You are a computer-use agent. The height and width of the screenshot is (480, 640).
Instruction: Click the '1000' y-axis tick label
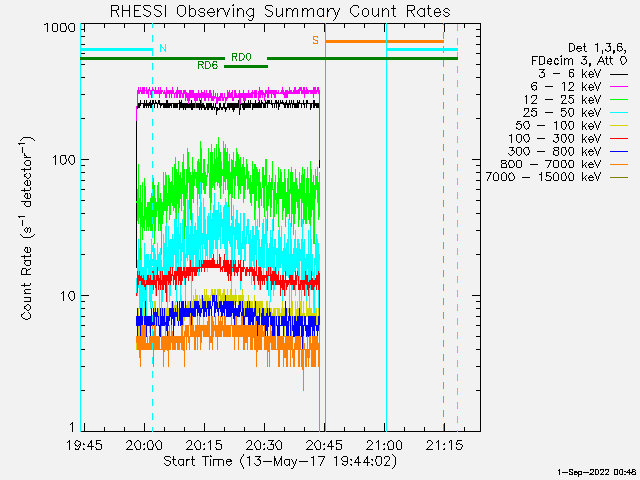(x=60, y=28)
